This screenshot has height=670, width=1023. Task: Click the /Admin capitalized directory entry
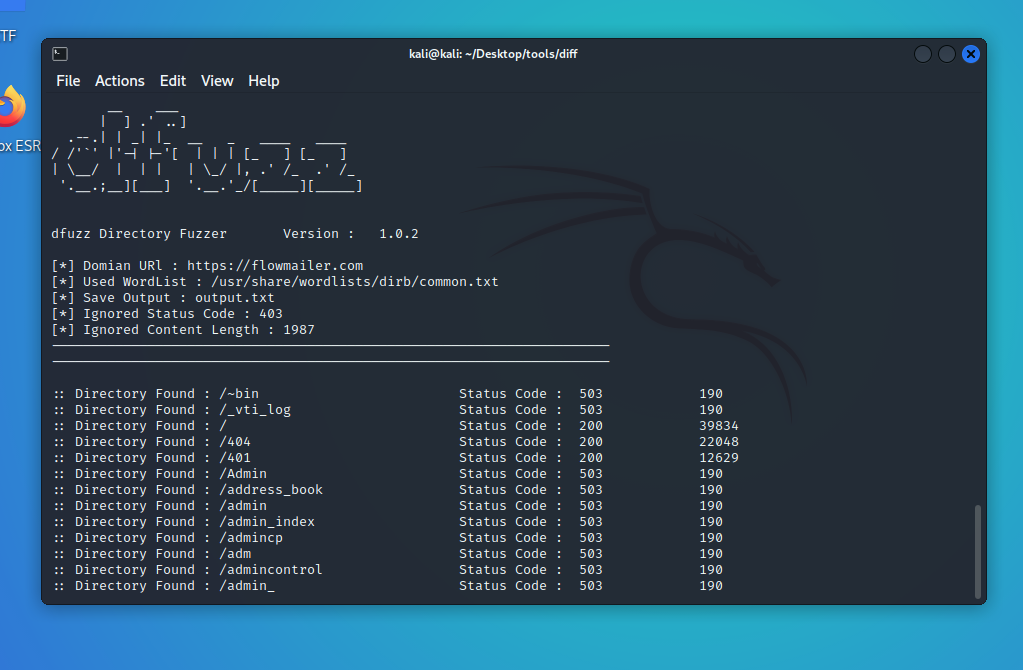click(243, 474)
